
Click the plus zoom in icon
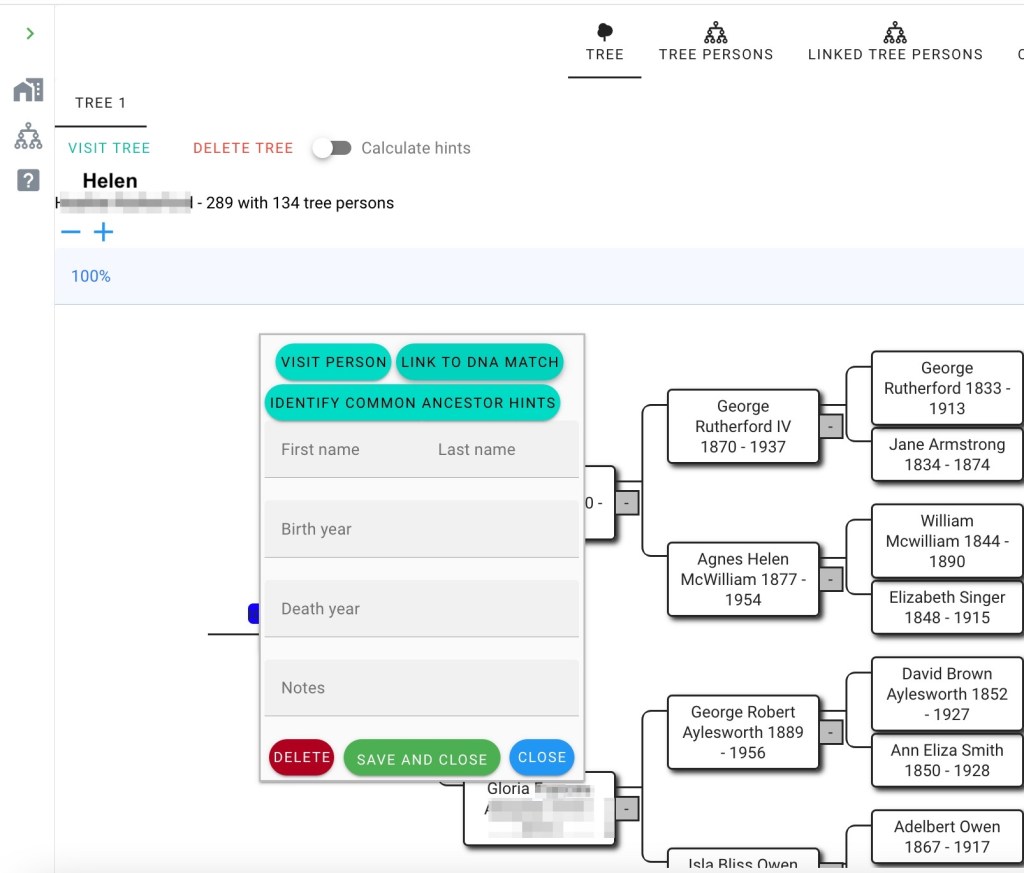coord(104,233)
